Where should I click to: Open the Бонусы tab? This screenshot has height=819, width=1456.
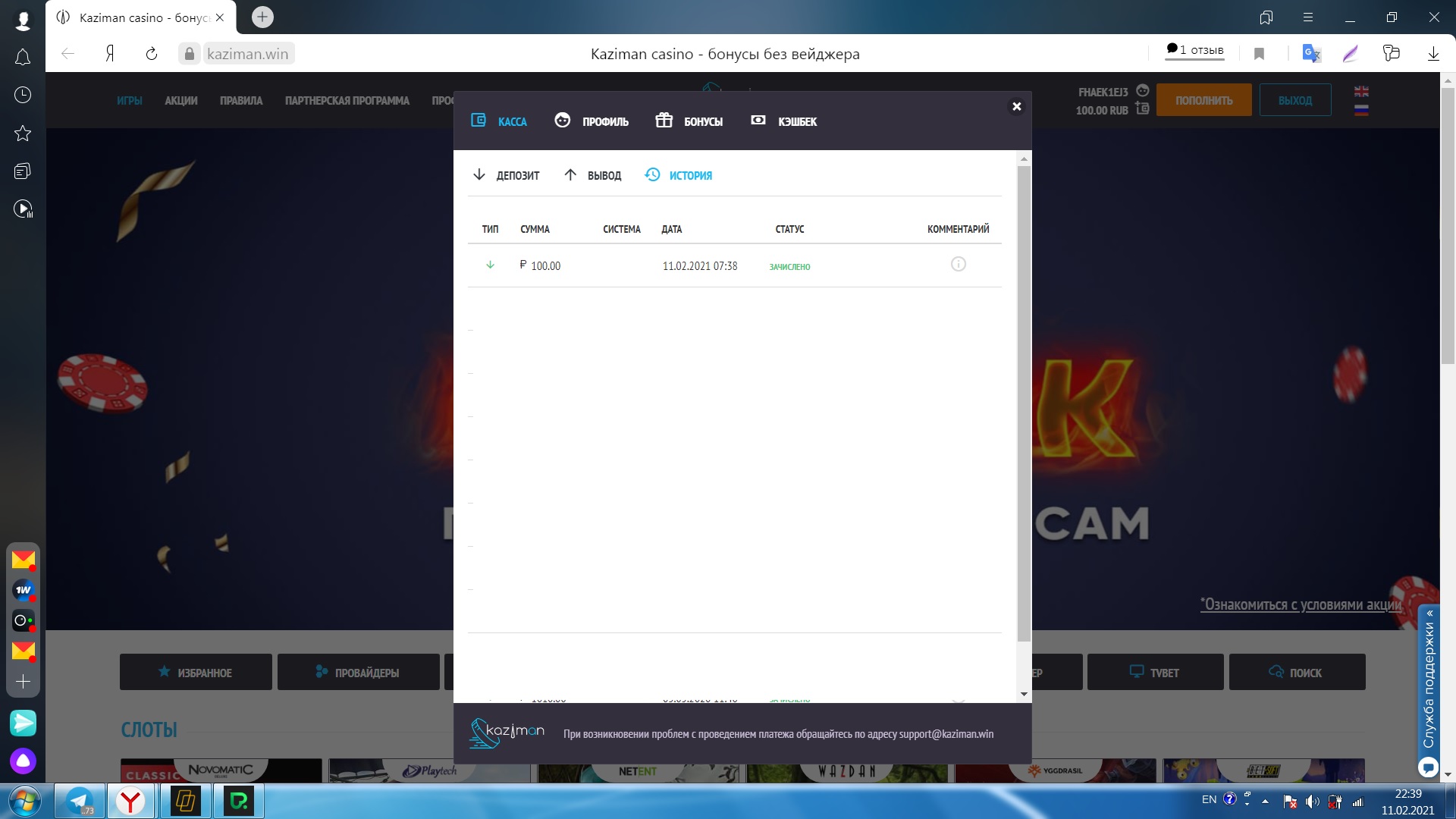tap(689, 121)
